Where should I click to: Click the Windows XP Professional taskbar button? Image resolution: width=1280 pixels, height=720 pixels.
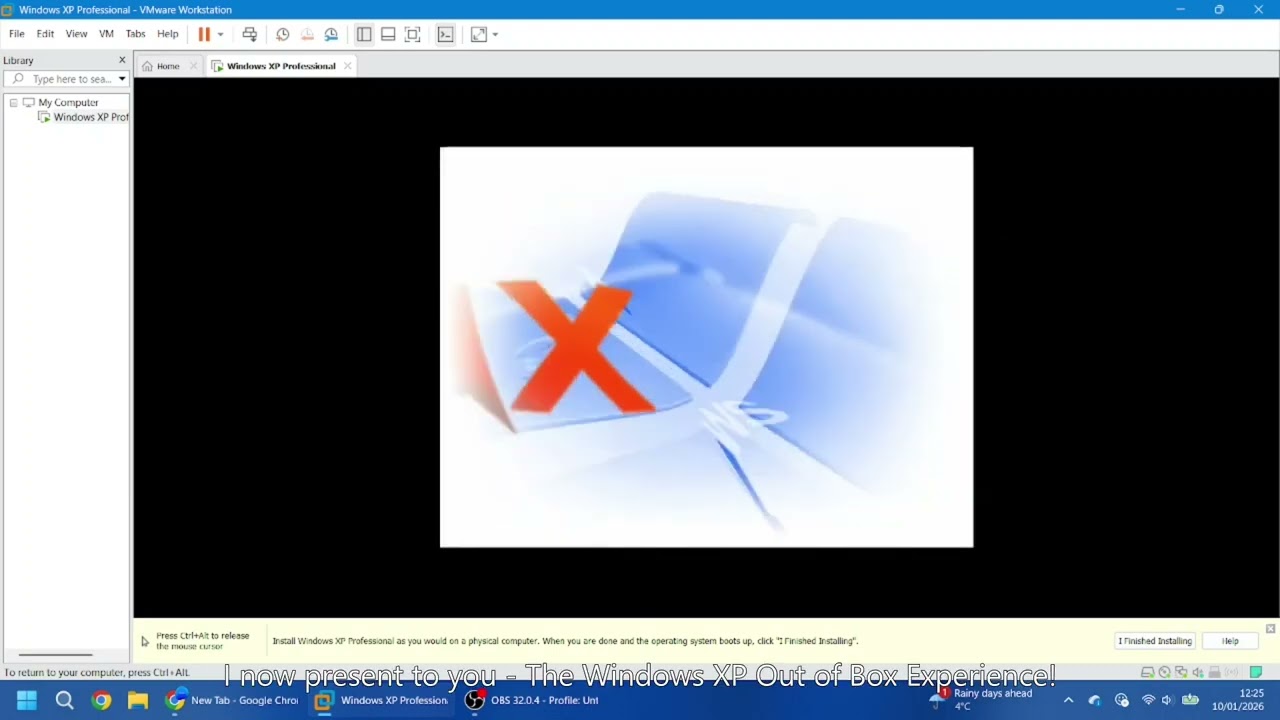coord(382,700)
